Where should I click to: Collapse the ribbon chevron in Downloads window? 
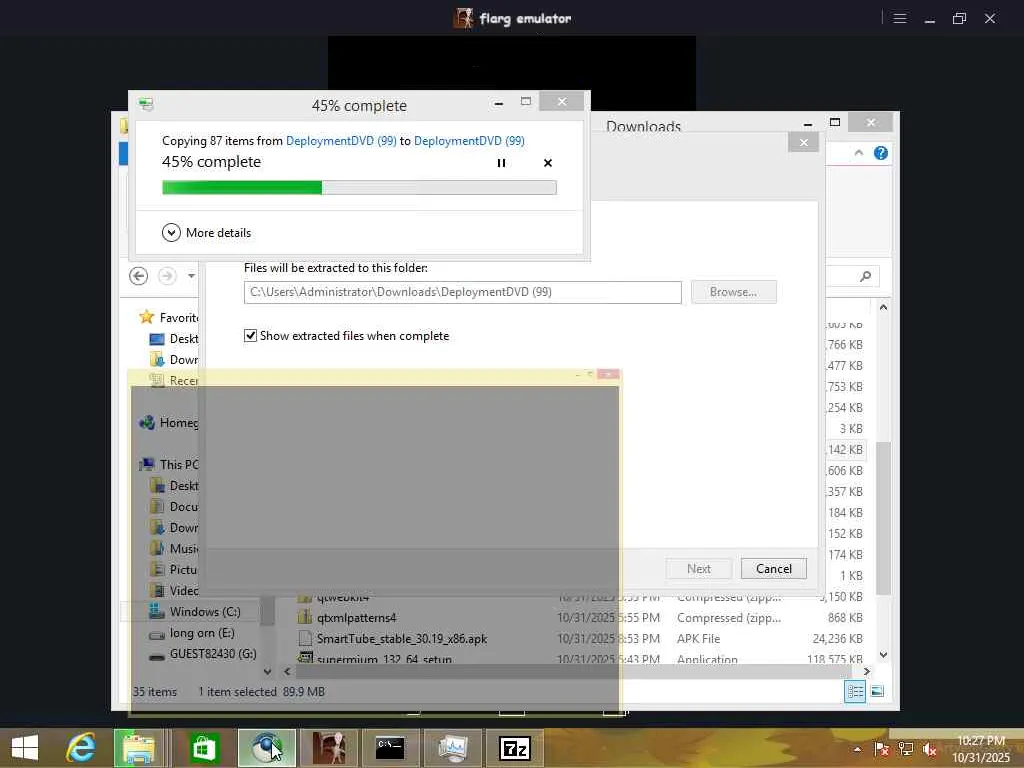pyautogui.click(x=859, y=153)
